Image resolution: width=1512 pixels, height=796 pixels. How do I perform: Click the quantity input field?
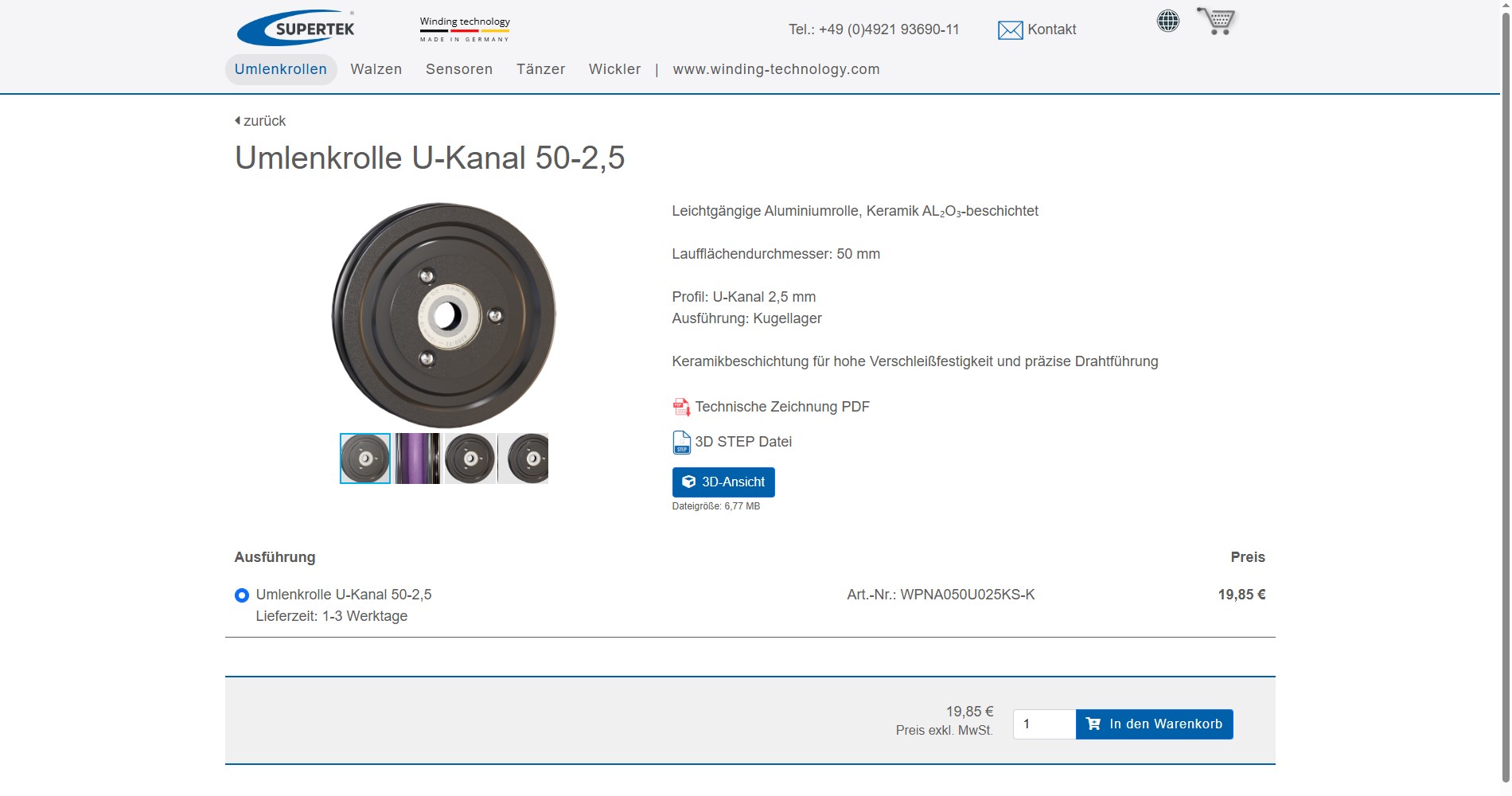click(1043, 724)
